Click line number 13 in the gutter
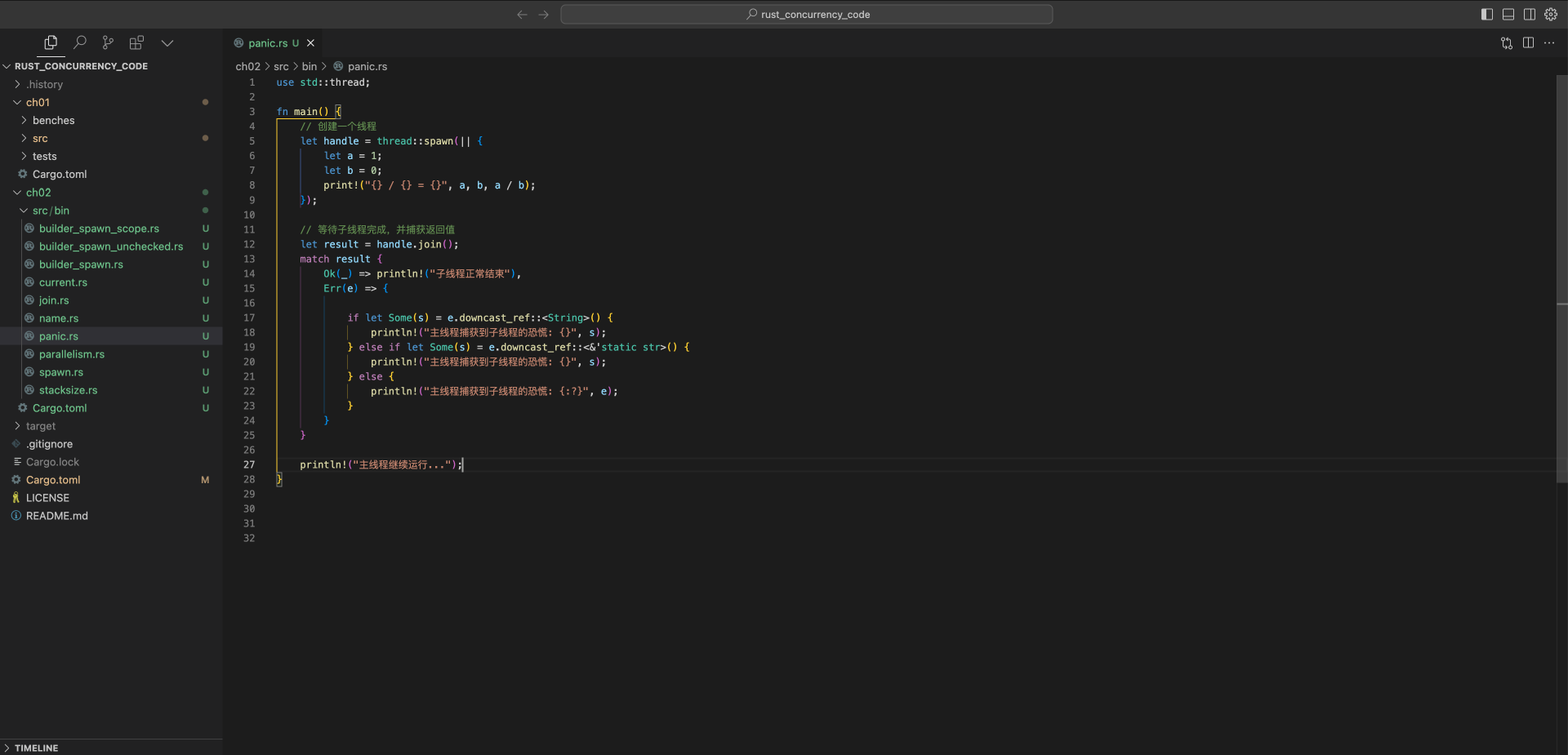The width and height of the screenshot is (1568, 755). [249, 259]
